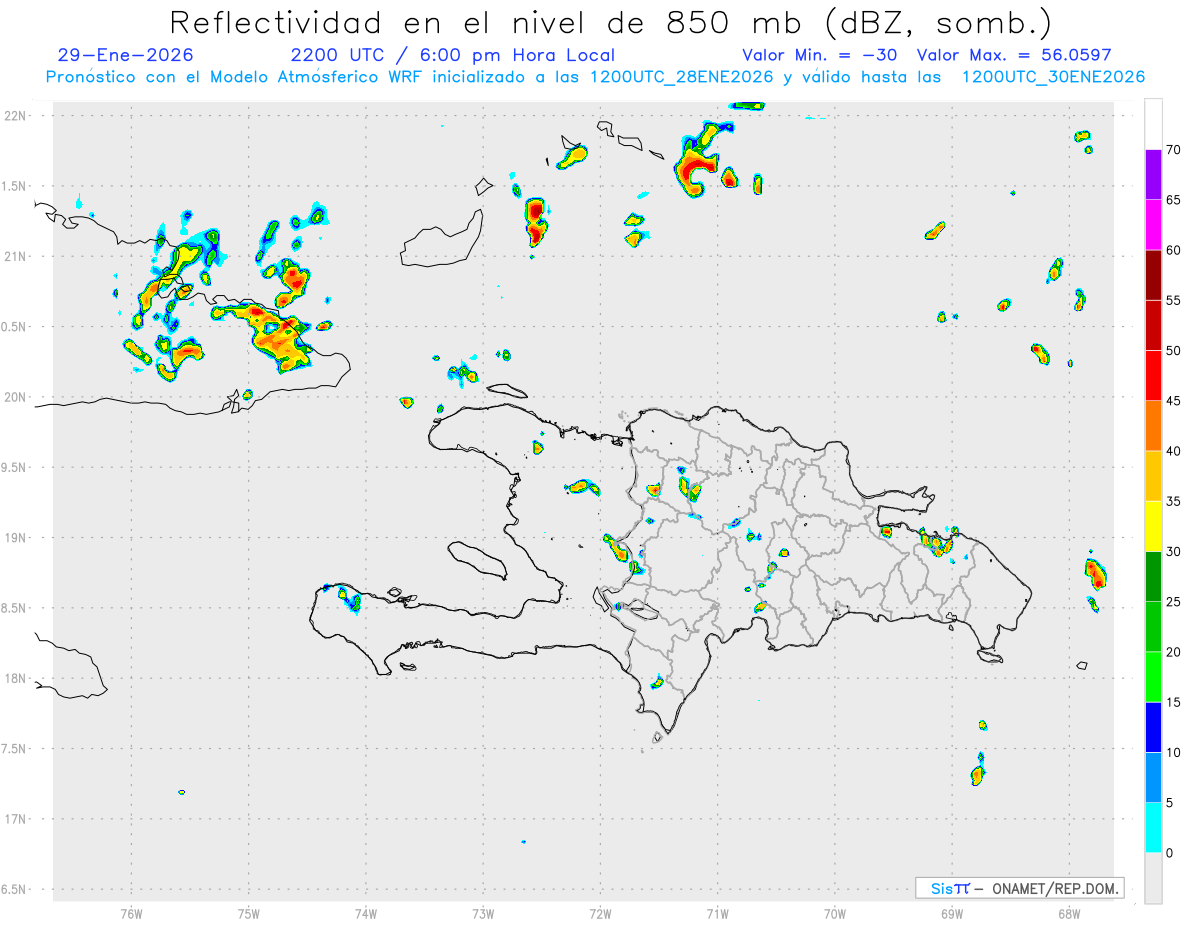Click the purple 65–70 dBZ colorbar segment
Image resolution: width=1200 pixels, height=927 pixels.
(x=1153, y=175)
